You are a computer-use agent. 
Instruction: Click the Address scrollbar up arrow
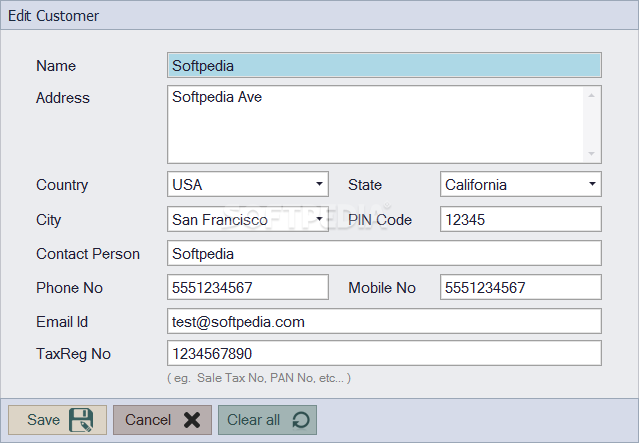coord(592,95)
